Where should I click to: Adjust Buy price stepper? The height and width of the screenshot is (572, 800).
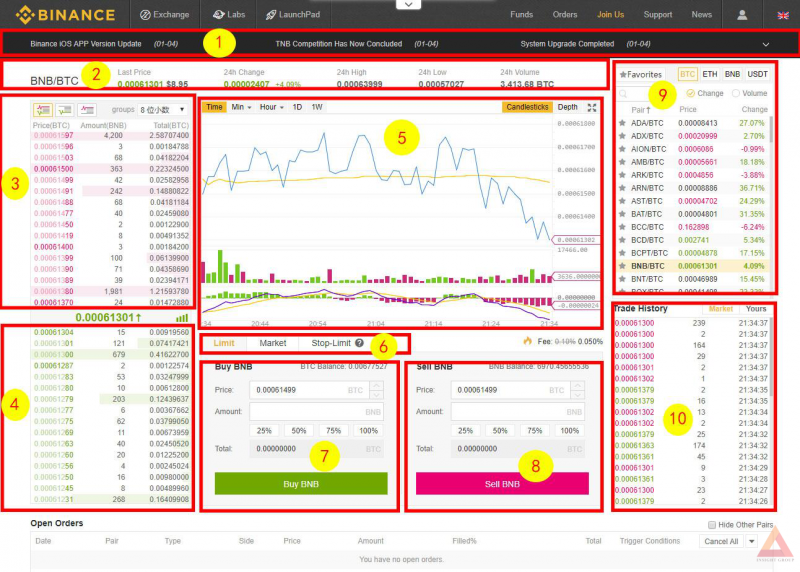[377, 390]
